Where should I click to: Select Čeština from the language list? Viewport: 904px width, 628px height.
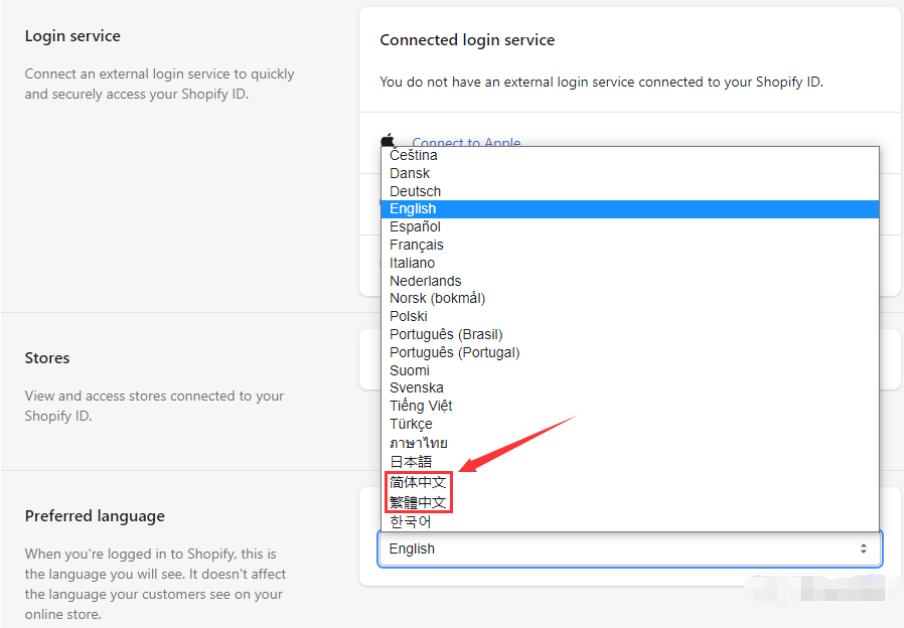pyautogui.click(x=414, y=156)
